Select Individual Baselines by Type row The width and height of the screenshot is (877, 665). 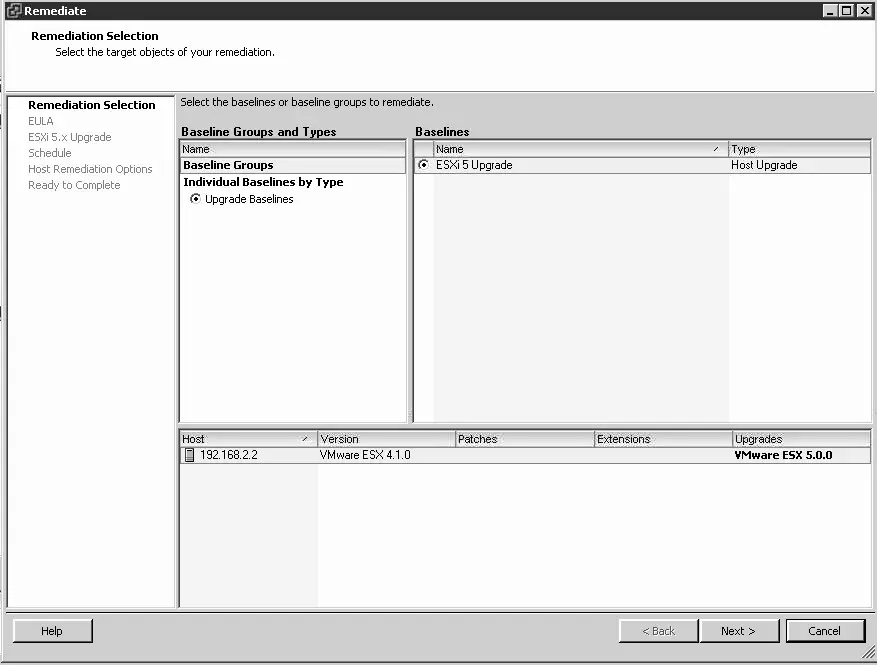pos(293,182)
